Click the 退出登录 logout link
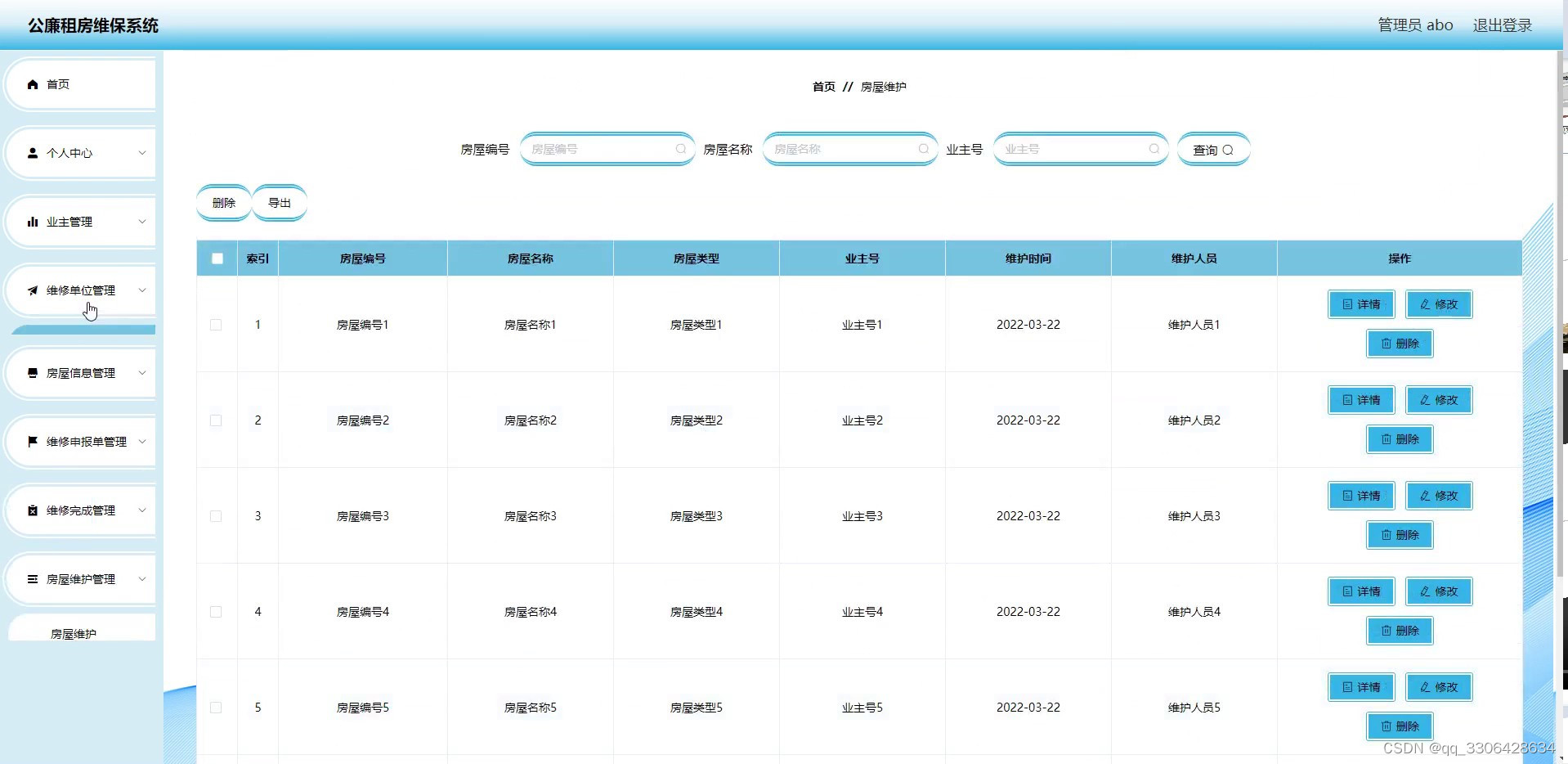 [1503, 25]
